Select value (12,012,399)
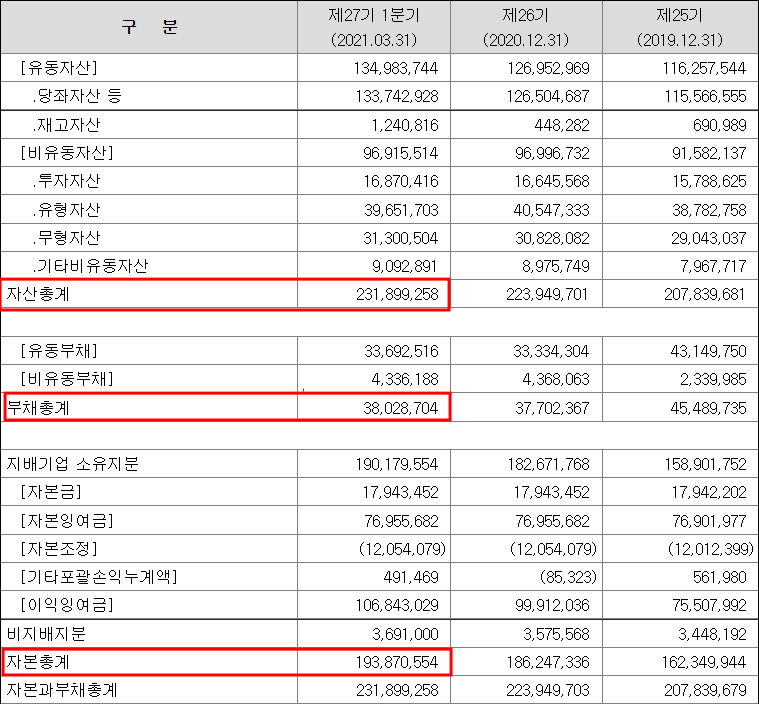Viewport: 759px width, 704px height. pos(711,549)
